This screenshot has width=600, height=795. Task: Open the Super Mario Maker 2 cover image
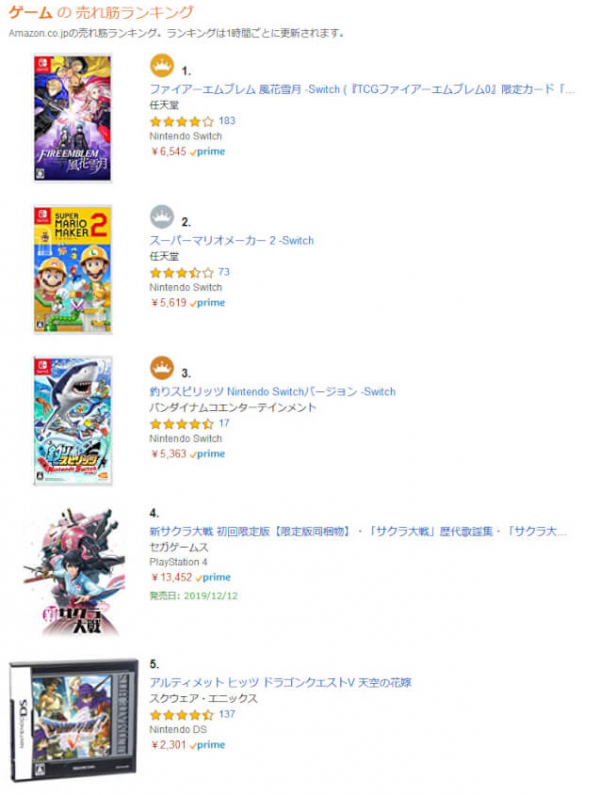click(x=73, y=269)
